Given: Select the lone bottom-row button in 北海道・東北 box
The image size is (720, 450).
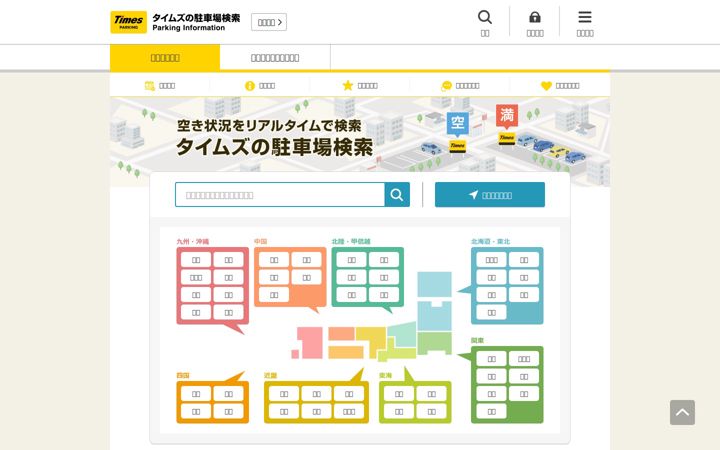Looking at the screenshot, I should coord(491,312).
